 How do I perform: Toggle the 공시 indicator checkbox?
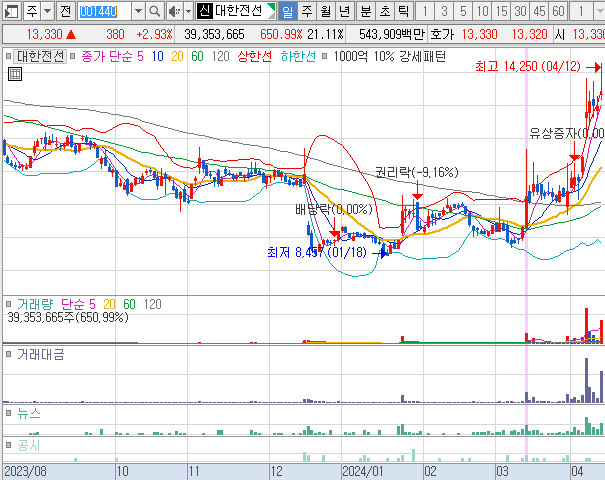(8, 446)
